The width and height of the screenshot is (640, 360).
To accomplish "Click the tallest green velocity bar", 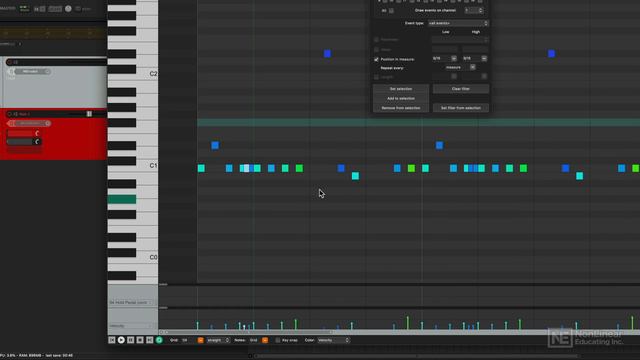I will click(407, 322).
